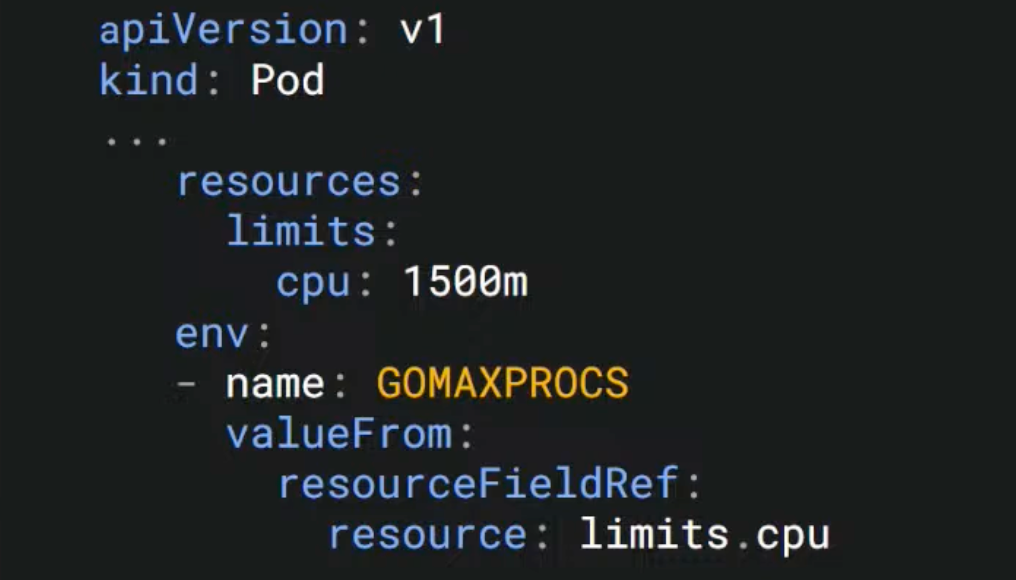Click the valueFrom key
Image resolution: width=1016 pixels, height=580 pixels.
(x=340, y=433)
